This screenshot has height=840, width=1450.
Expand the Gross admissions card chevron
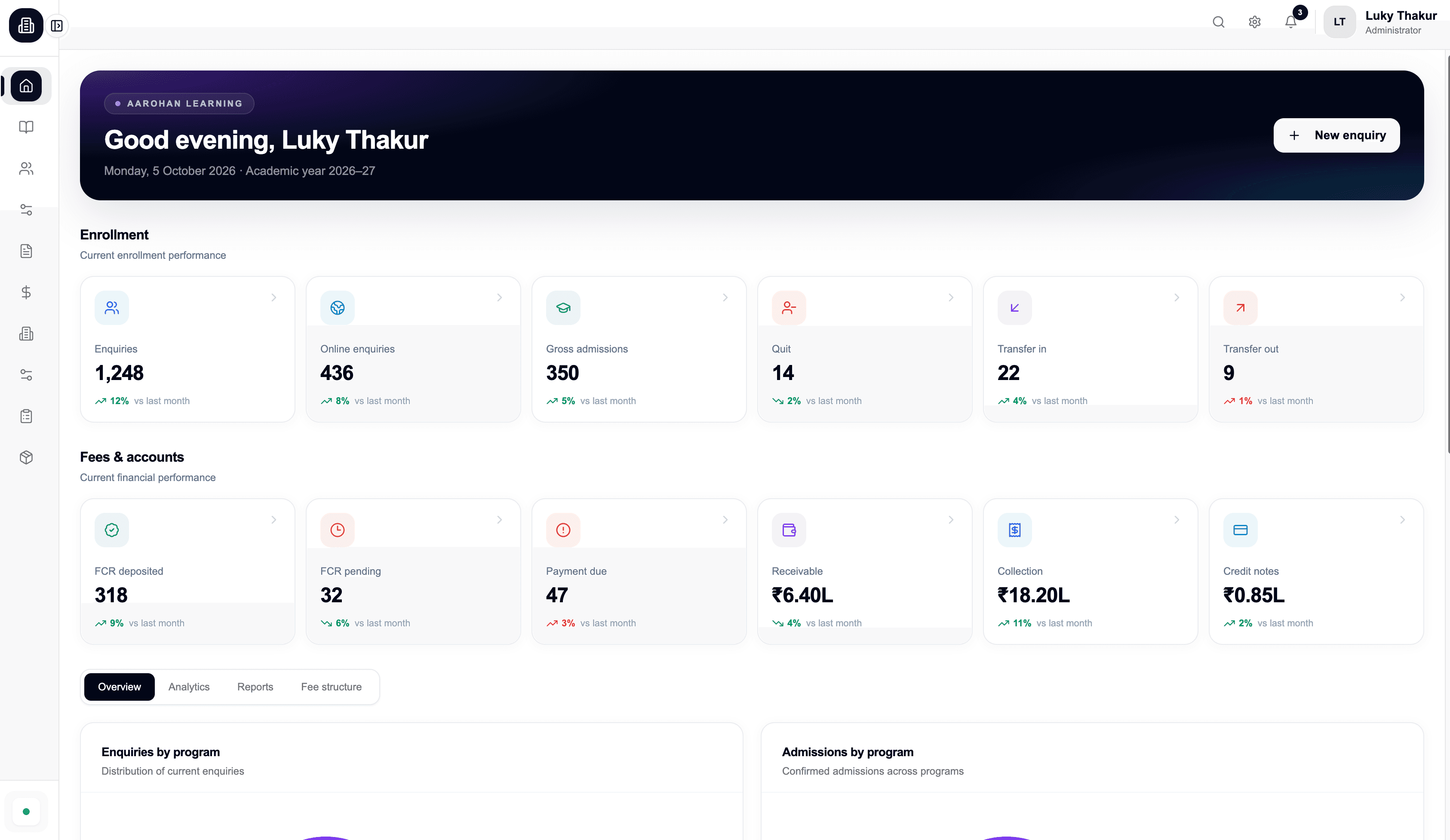725,297
